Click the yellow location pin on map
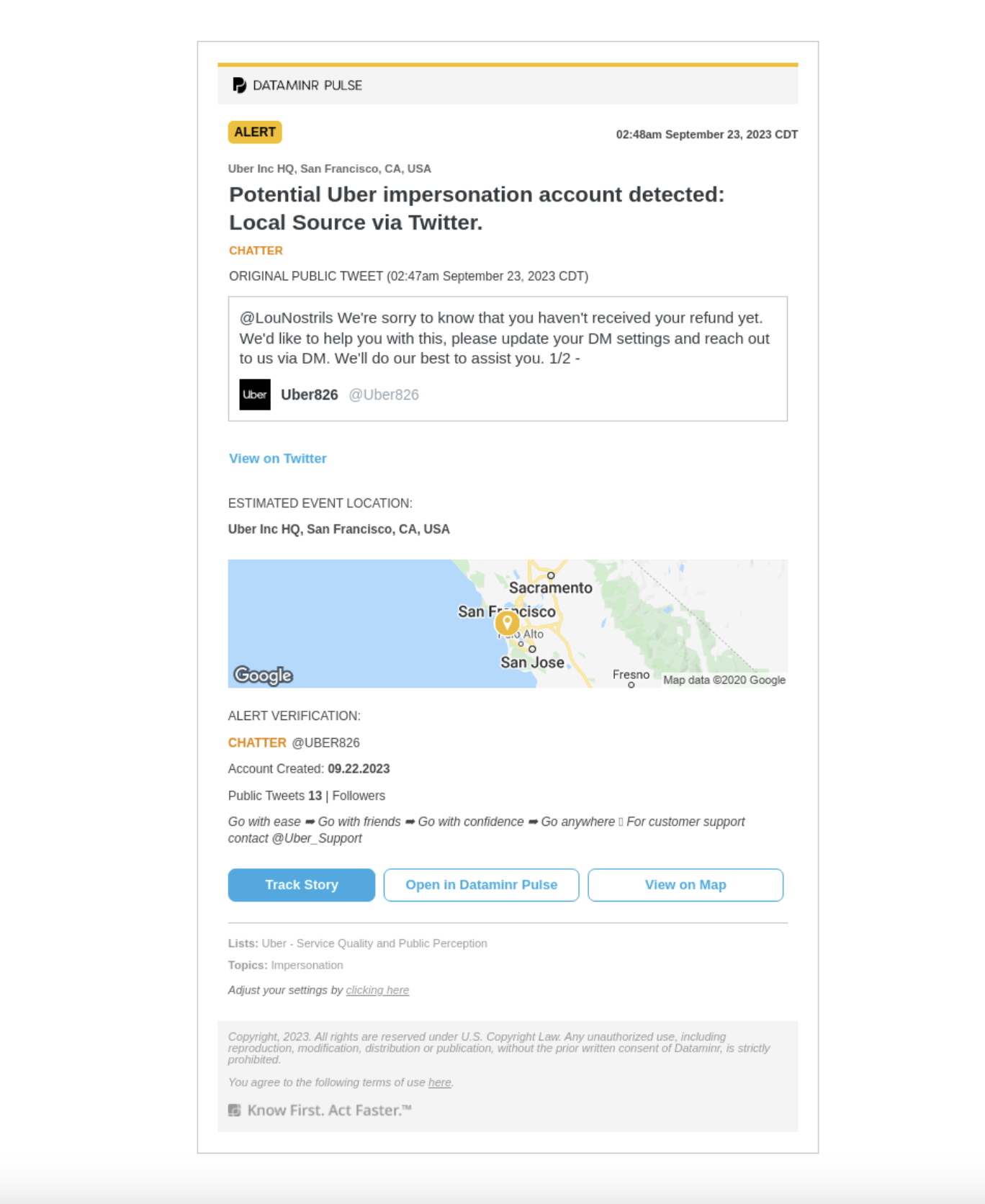This screenshot has height=1204, width=985. (507, 622)
